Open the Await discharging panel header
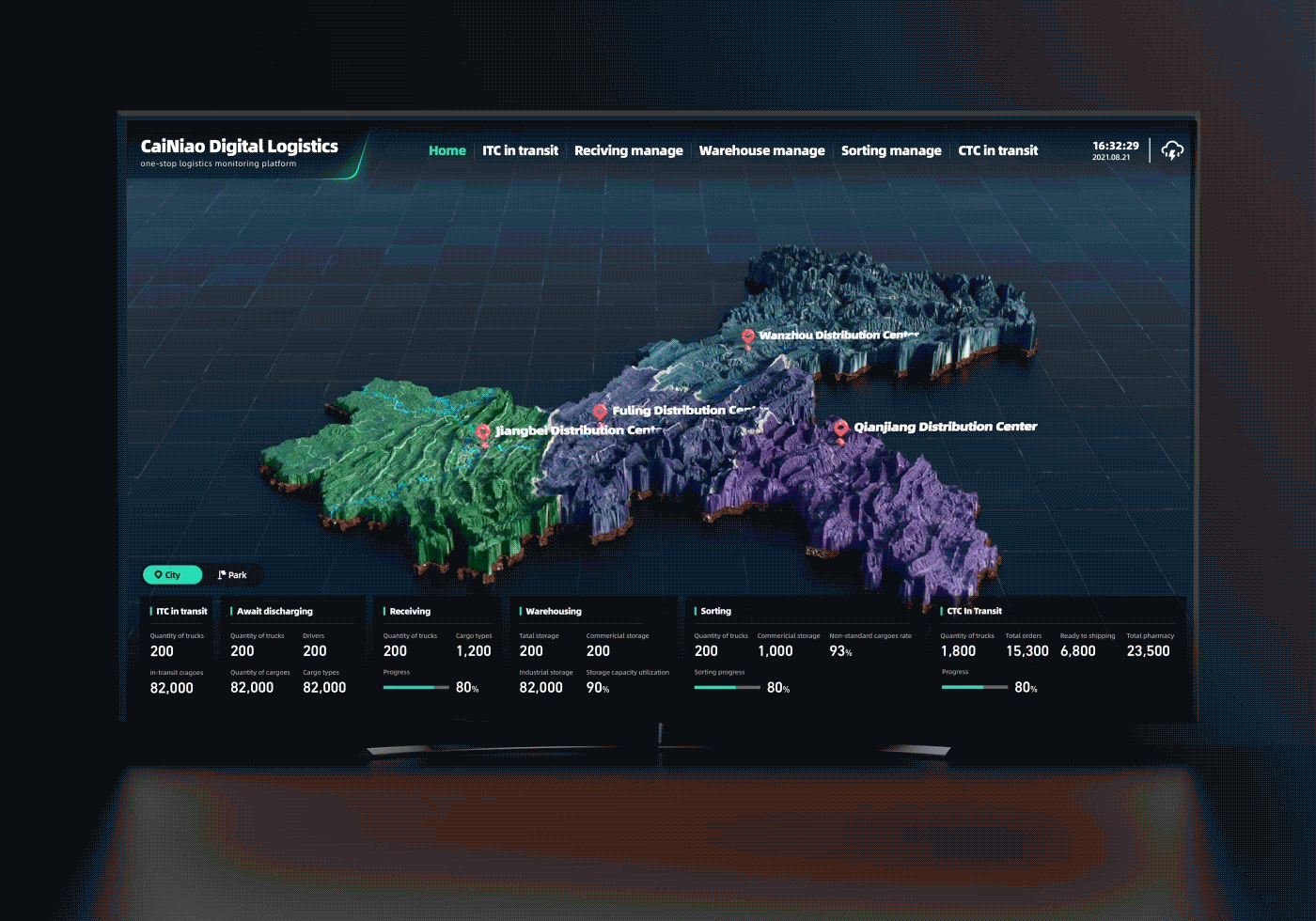Screen dimensions: 1316x921 point(274,611)
